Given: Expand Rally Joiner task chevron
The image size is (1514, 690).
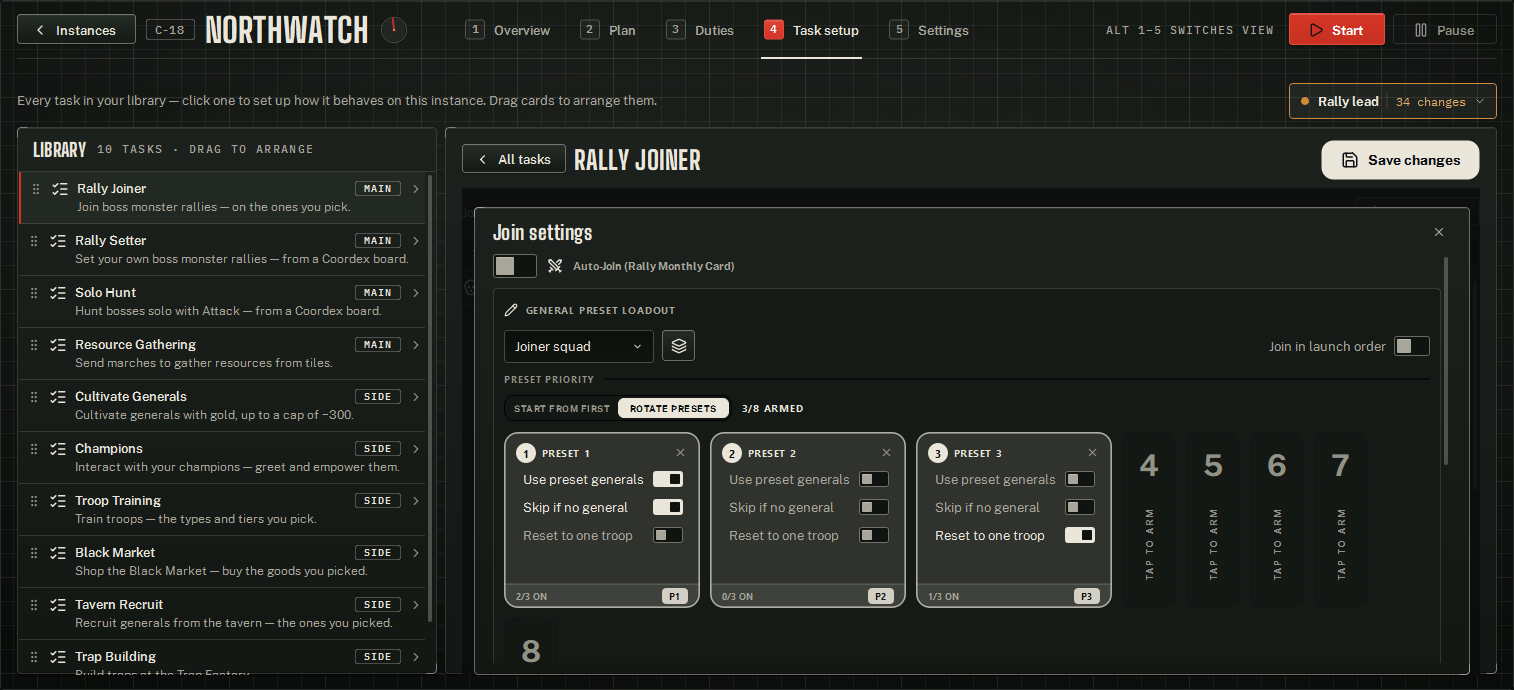Looking at the screenshot, I should click(x=417, y=189).
